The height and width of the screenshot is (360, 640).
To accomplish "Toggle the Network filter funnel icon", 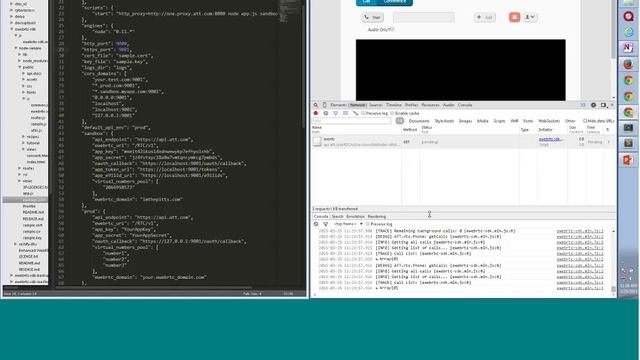I will pos(336,113).
